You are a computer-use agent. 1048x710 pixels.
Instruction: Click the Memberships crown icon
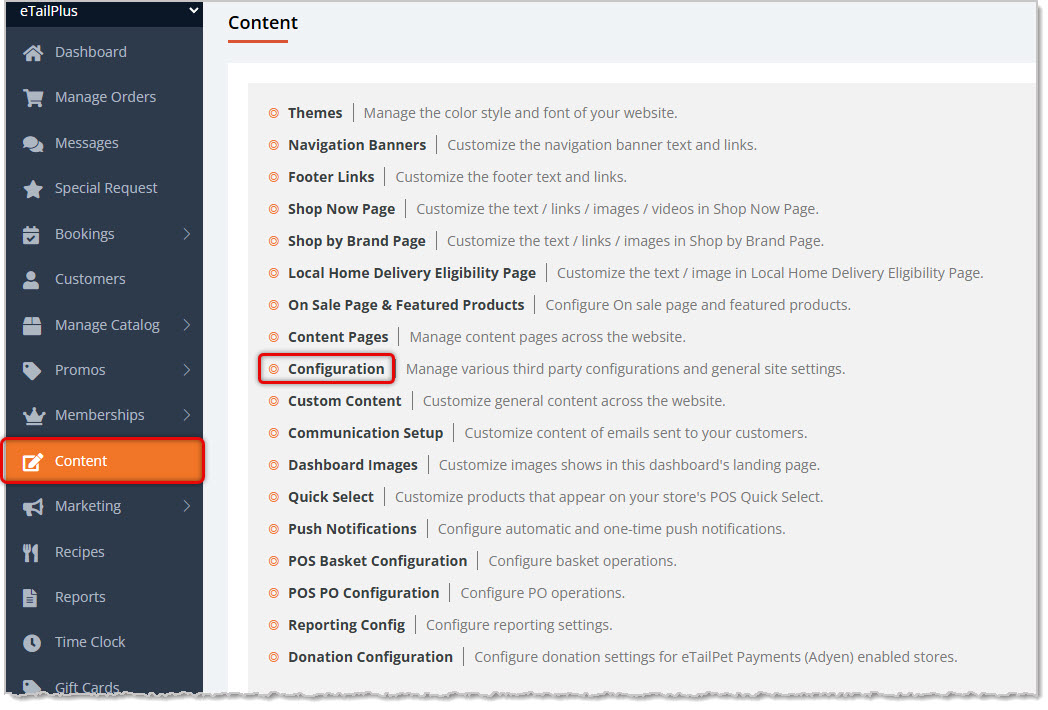[33, 415]
